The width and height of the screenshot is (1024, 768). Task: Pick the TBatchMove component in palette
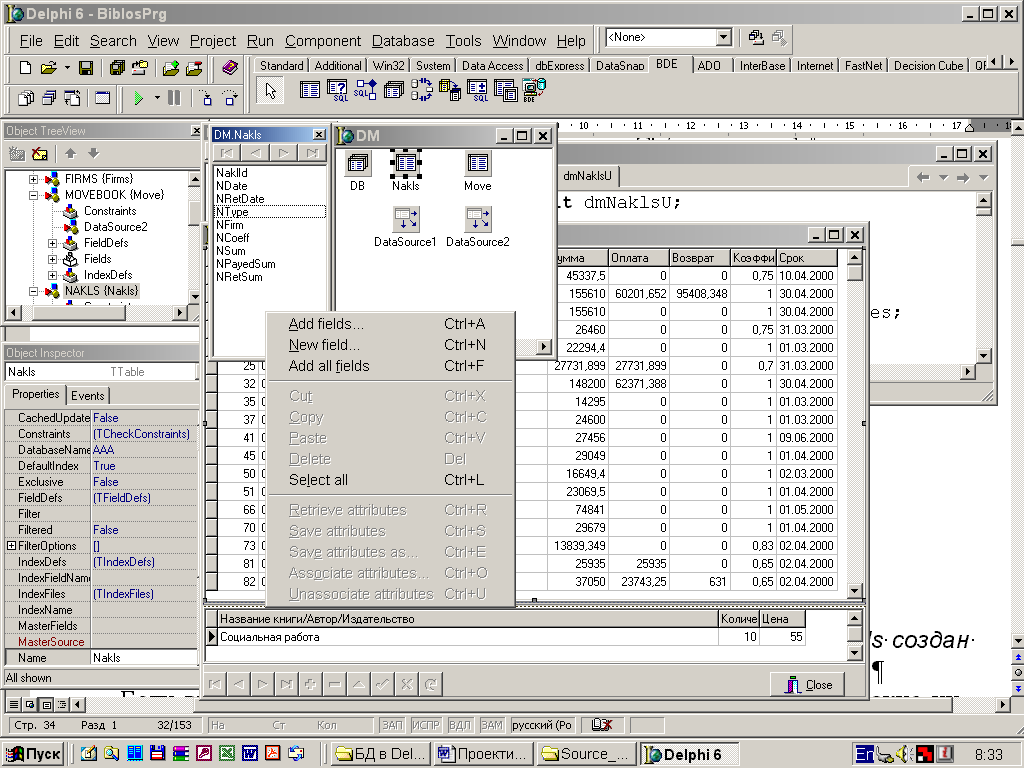[x=450, y=90]
